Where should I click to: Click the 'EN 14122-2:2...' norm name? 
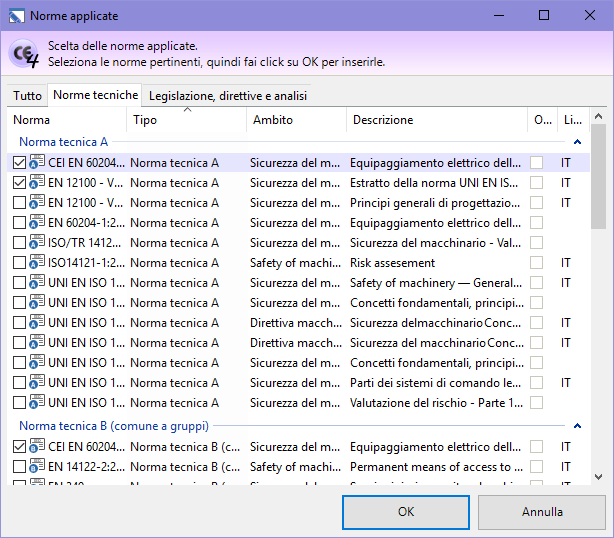click(87, 467)
